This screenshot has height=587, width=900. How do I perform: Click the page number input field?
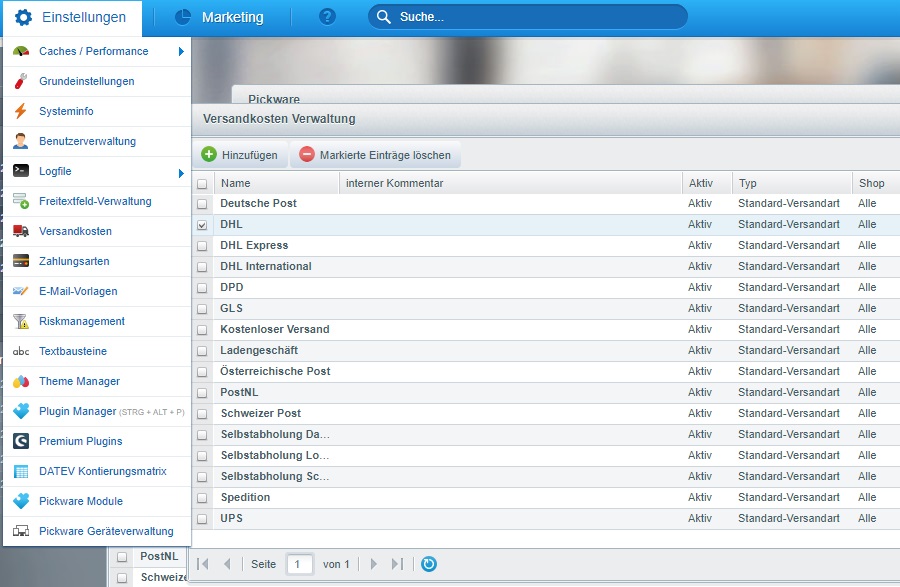(x=300, y=564)
